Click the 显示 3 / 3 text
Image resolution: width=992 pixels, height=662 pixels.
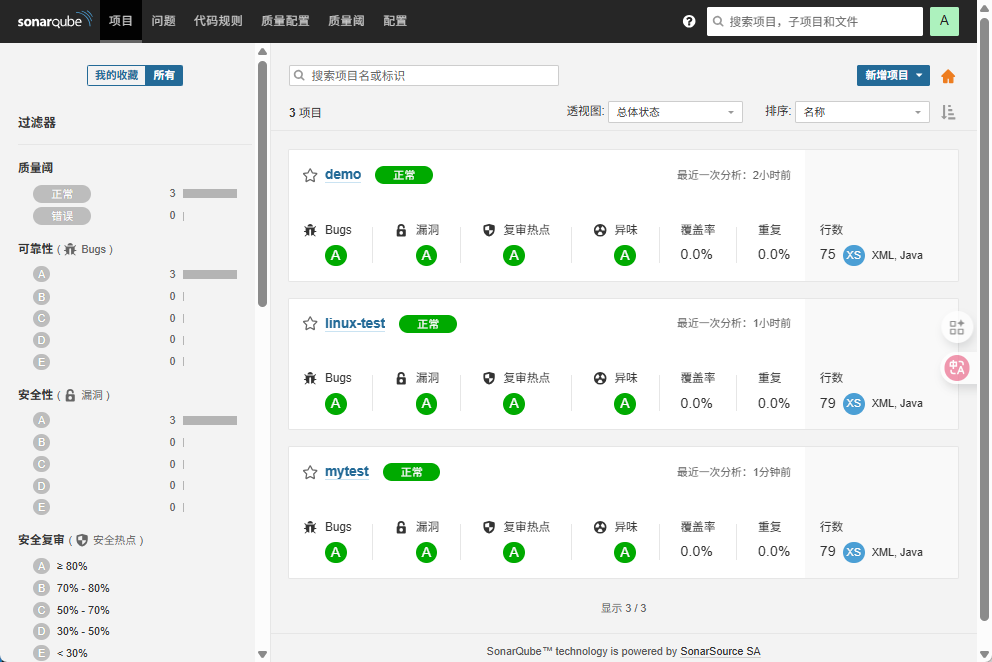coord(623,608)
